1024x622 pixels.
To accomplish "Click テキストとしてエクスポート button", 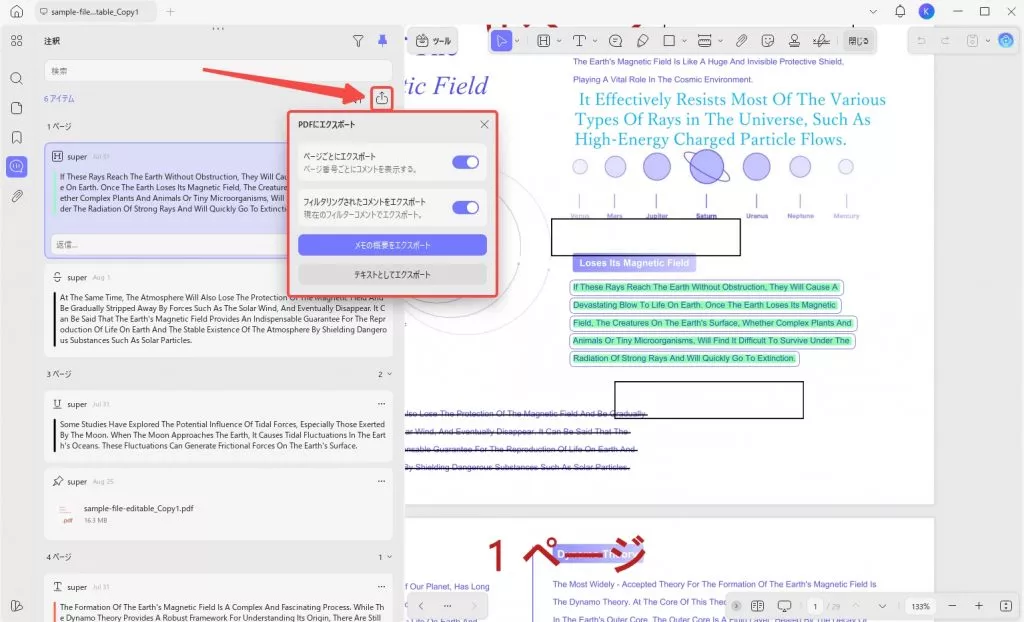I will pos(392,274).
